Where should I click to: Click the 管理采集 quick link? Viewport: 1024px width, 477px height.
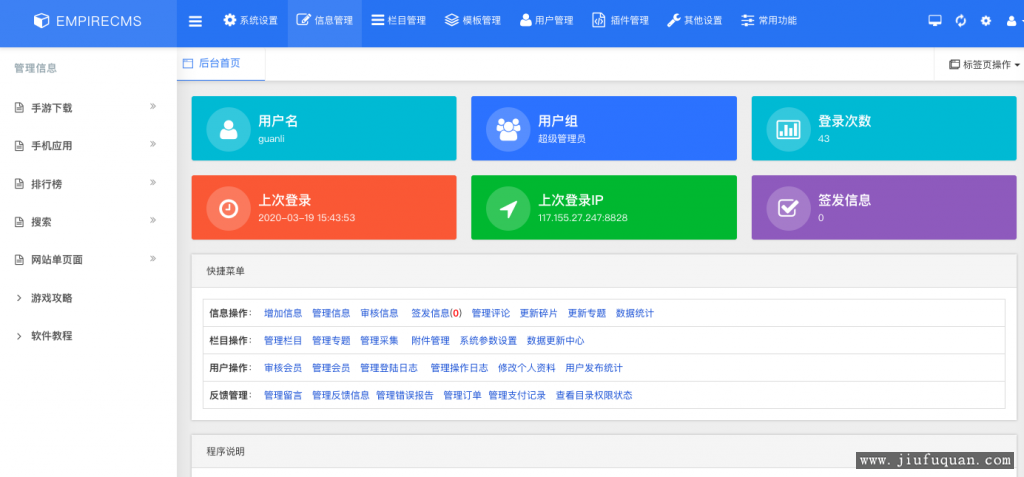379,340
